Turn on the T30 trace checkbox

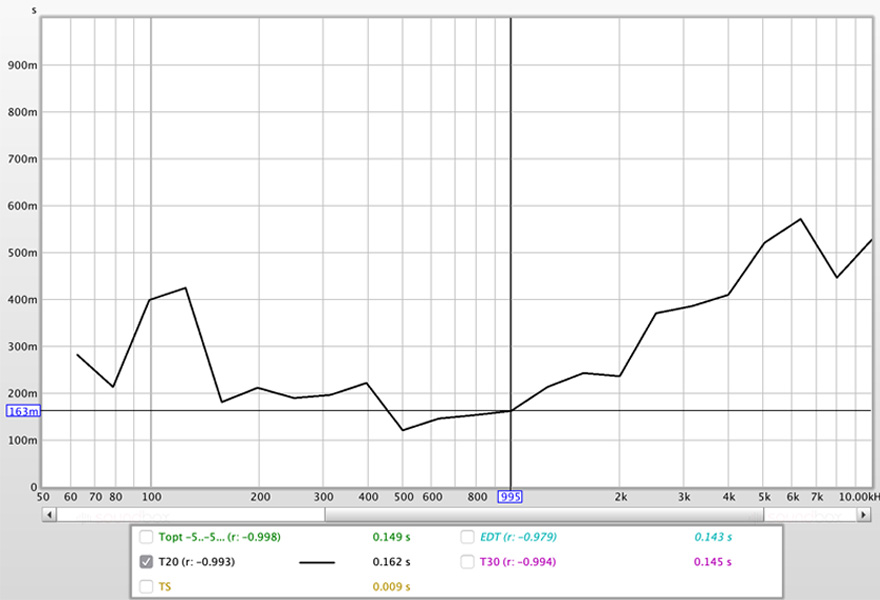click(469, 562)
